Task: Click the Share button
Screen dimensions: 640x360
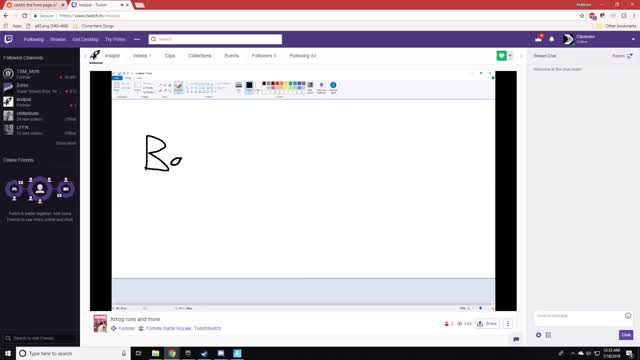Action: point(487,324)
